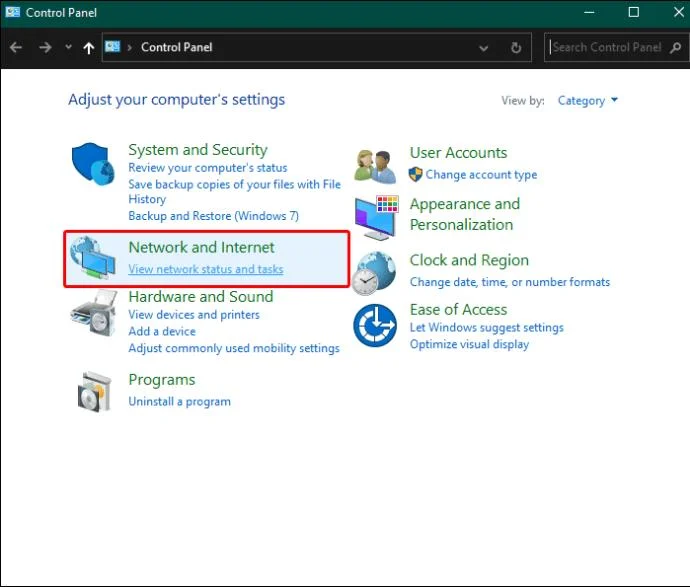Minimize the Control Panel window
The image size is (690, 587).
pos(589,12)
